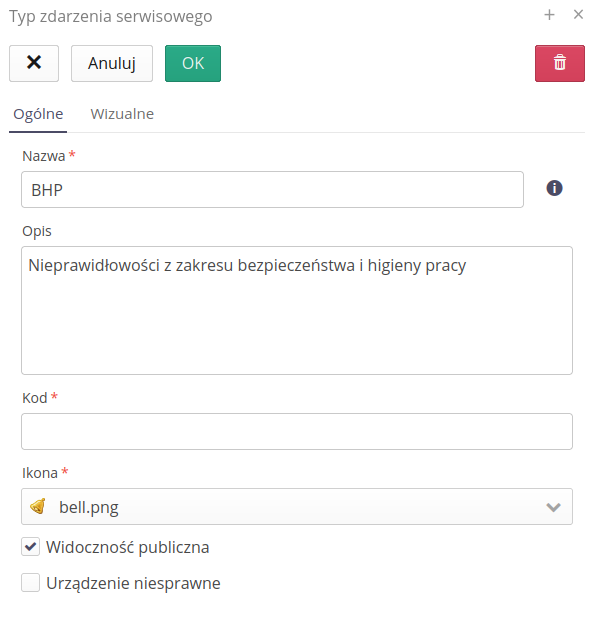596x618 pixels.
Task: Click the info icon beside Nazwa field
Action: (x=554, y=188)
